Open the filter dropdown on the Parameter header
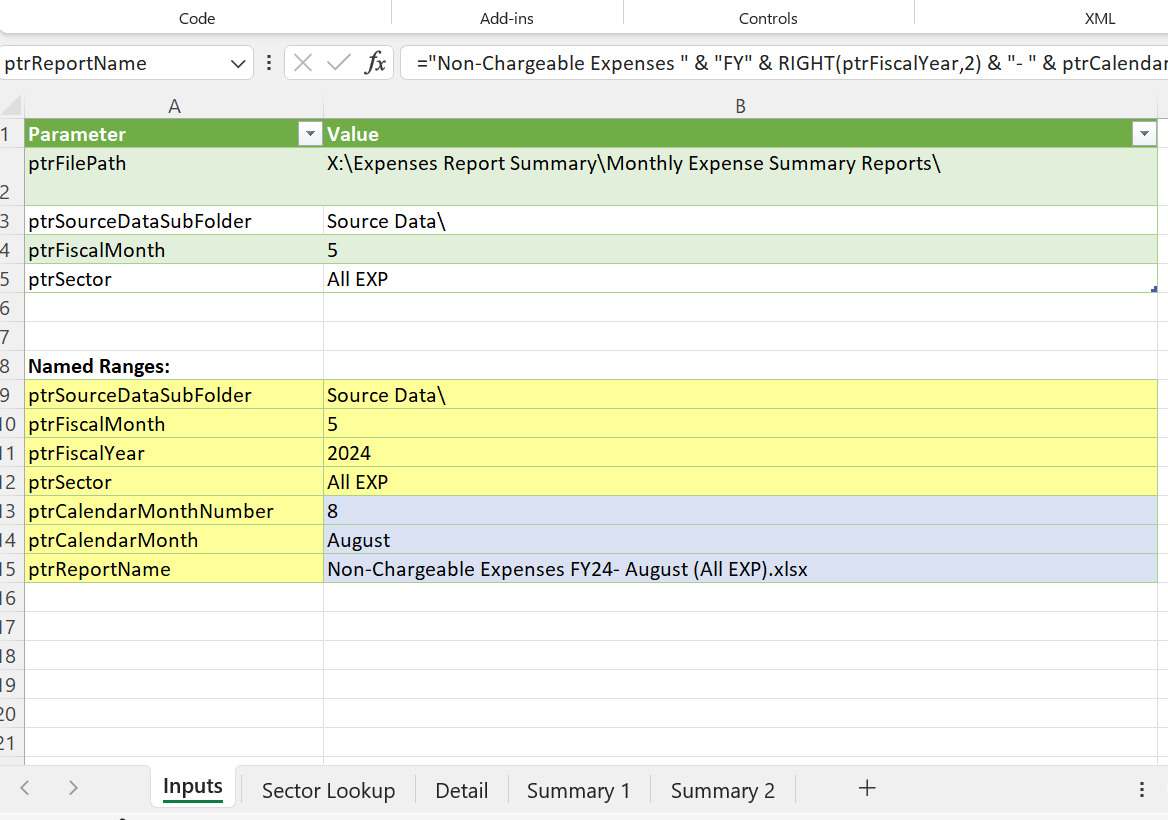Image resolution: width=1168 pixels, height=820 pixels. [x=310, y=133]
